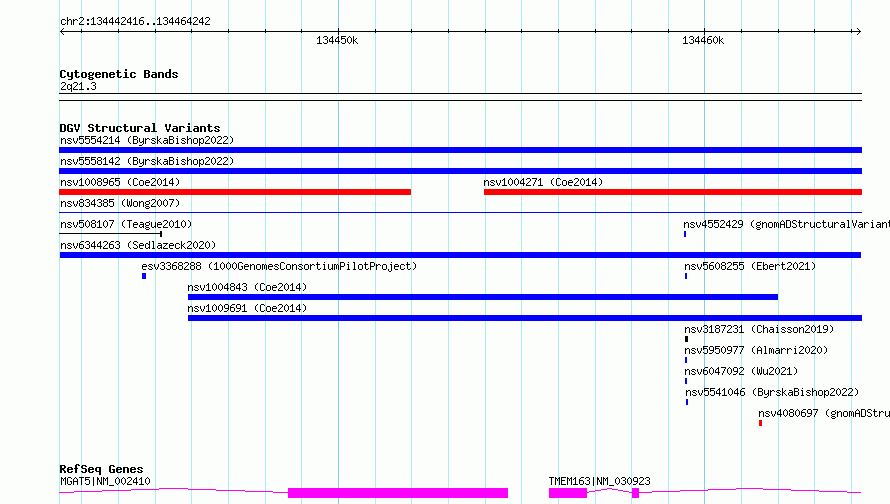Select the nsv1009691 blue variant bar
Screen dimensions: 890x504
pyautogui.click(x=525, y=318)
